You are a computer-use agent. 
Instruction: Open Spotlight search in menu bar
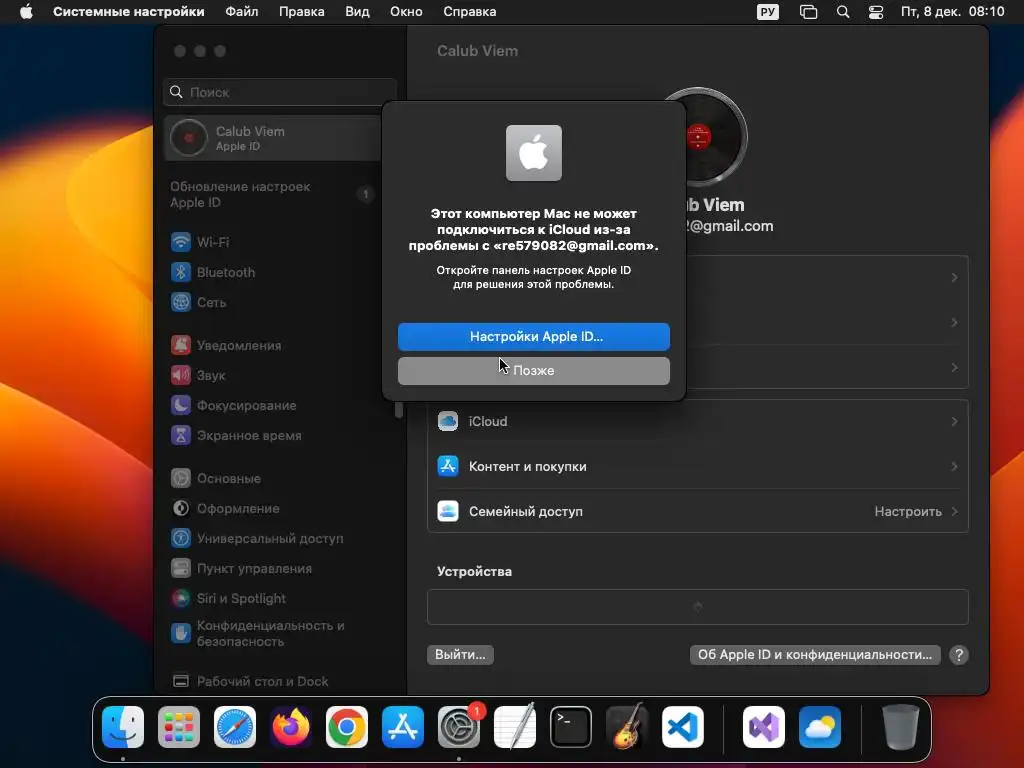[843, 12]
